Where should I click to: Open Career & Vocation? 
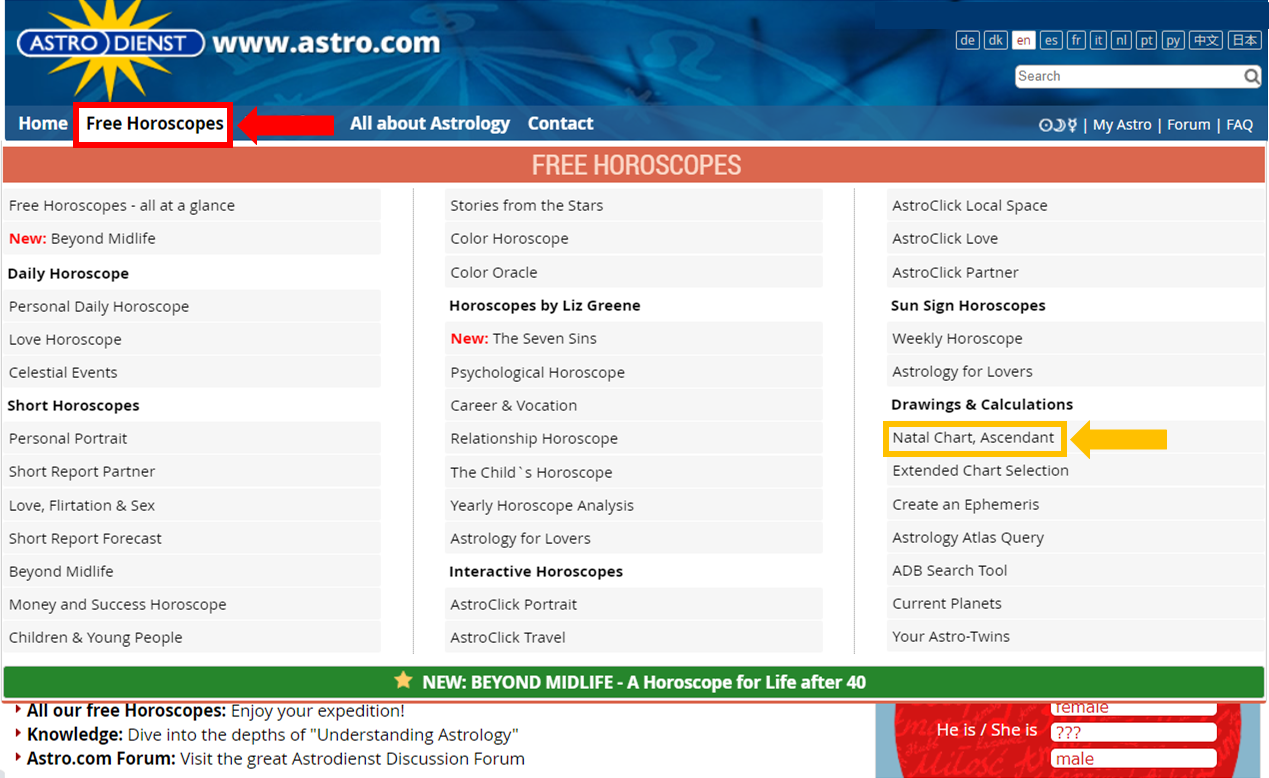pyautogui.click(x=634, y=405)
